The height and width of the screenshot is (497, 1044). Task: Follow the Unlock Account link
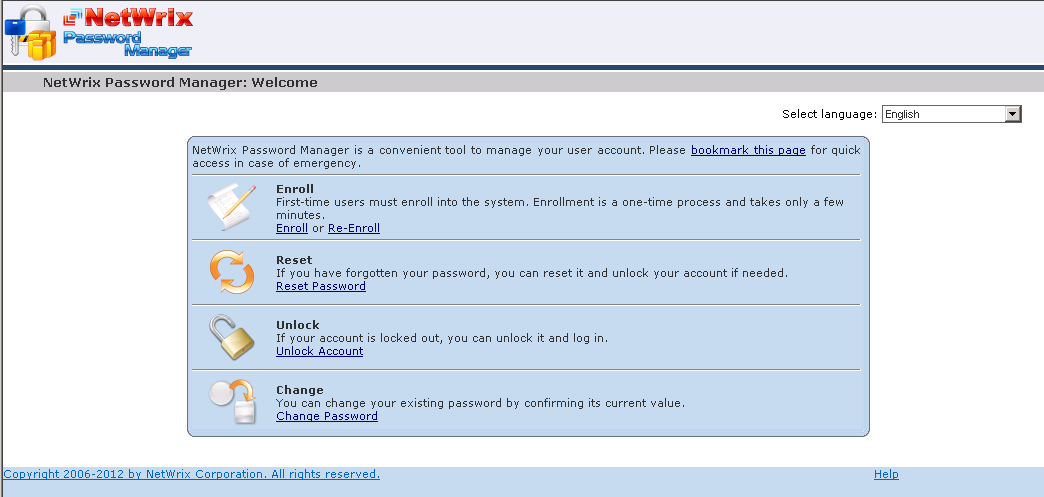(320, 351)
